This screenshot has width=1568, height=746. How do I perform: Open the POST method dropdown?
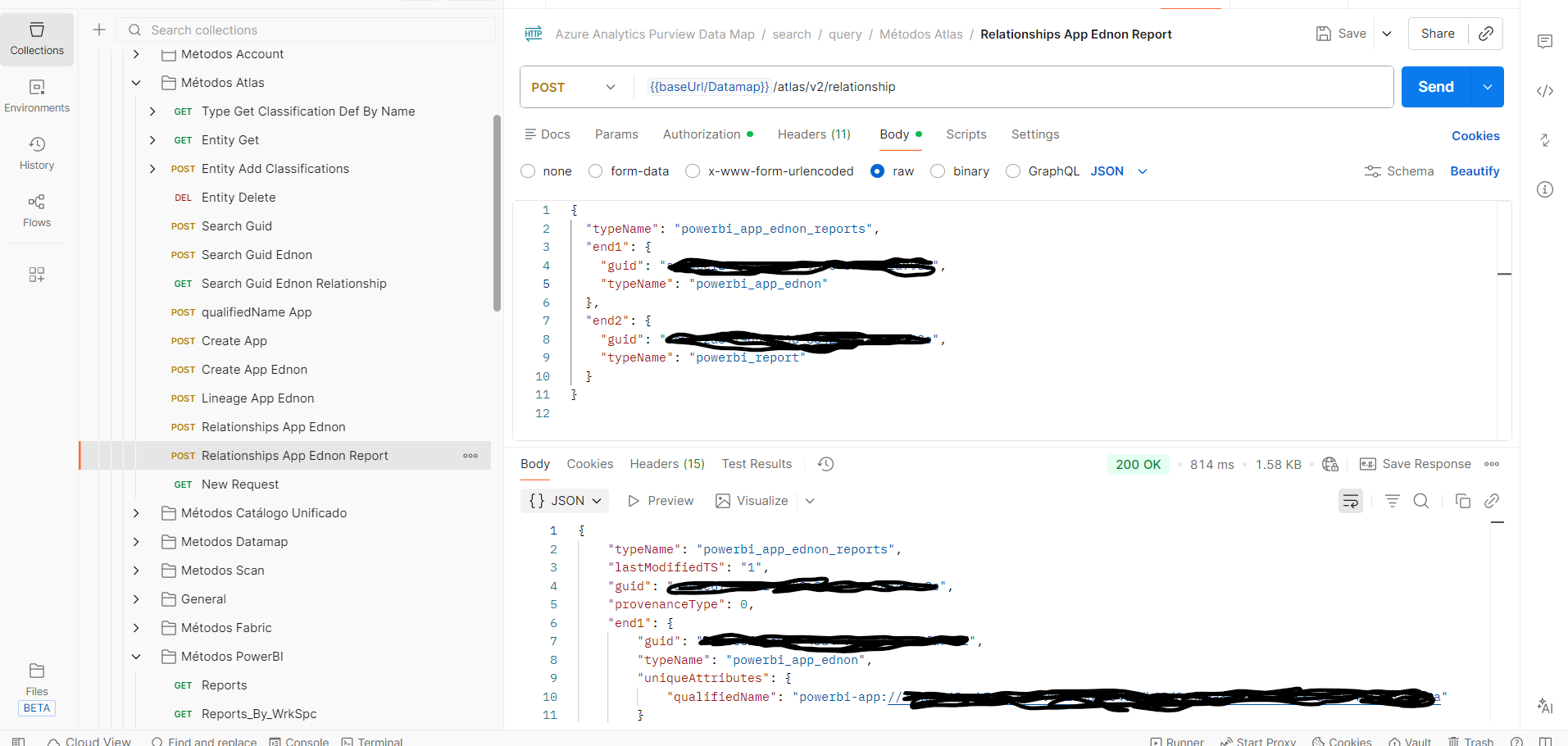(574, 87)
